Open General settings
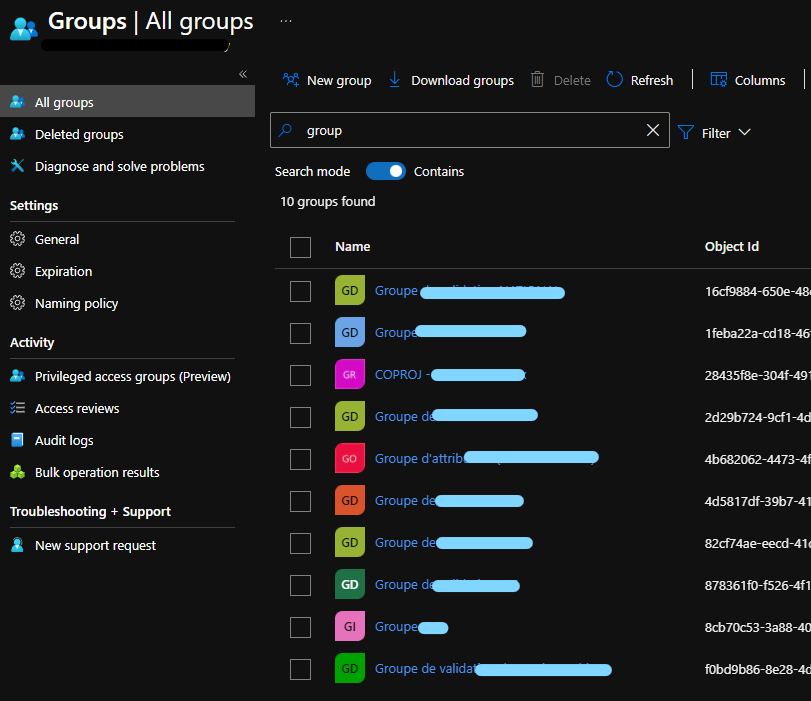The width and height of the screenshot is (811, 701). 57,240
